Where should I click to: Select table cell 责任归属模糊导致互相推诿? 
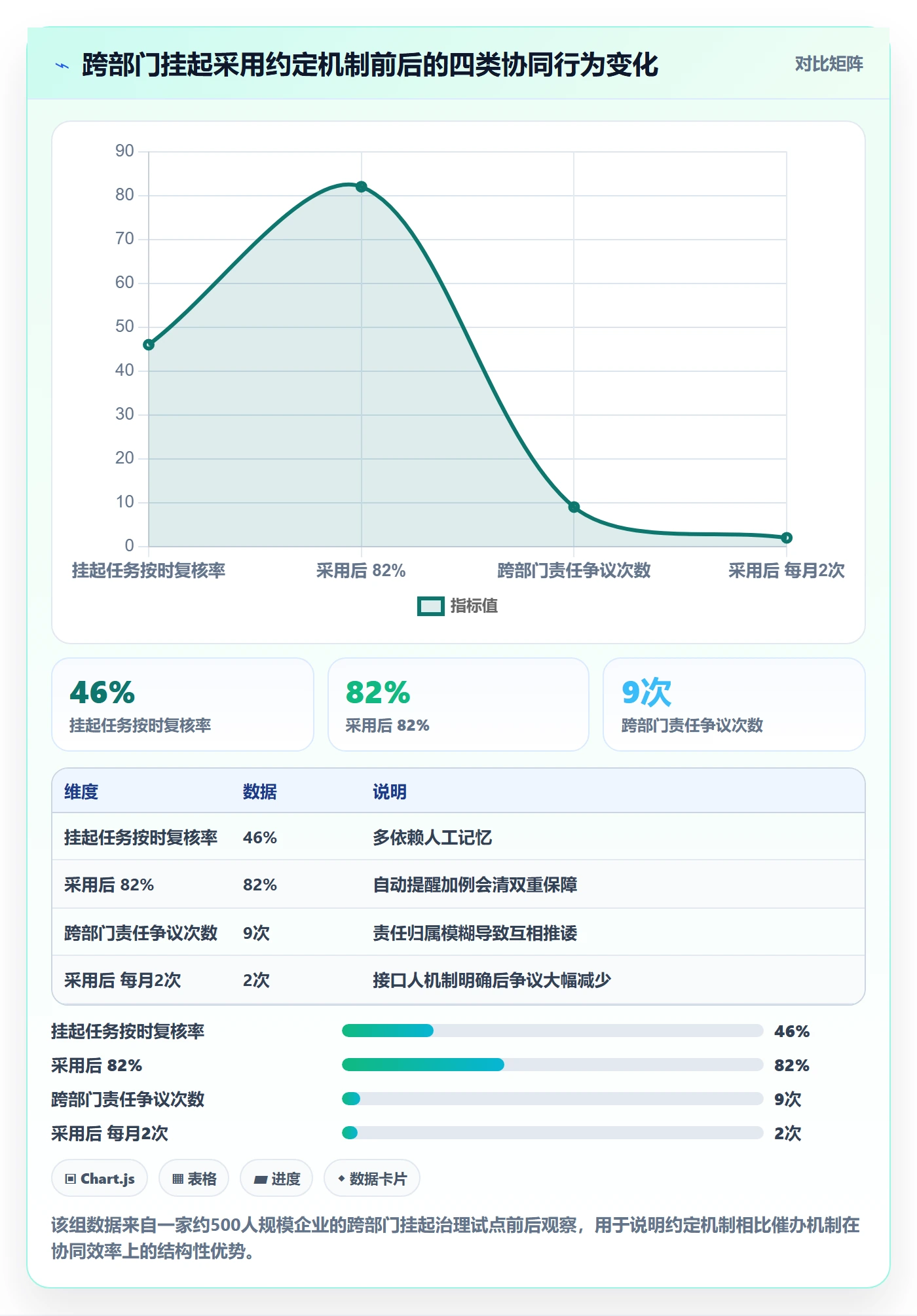(475, 933)
